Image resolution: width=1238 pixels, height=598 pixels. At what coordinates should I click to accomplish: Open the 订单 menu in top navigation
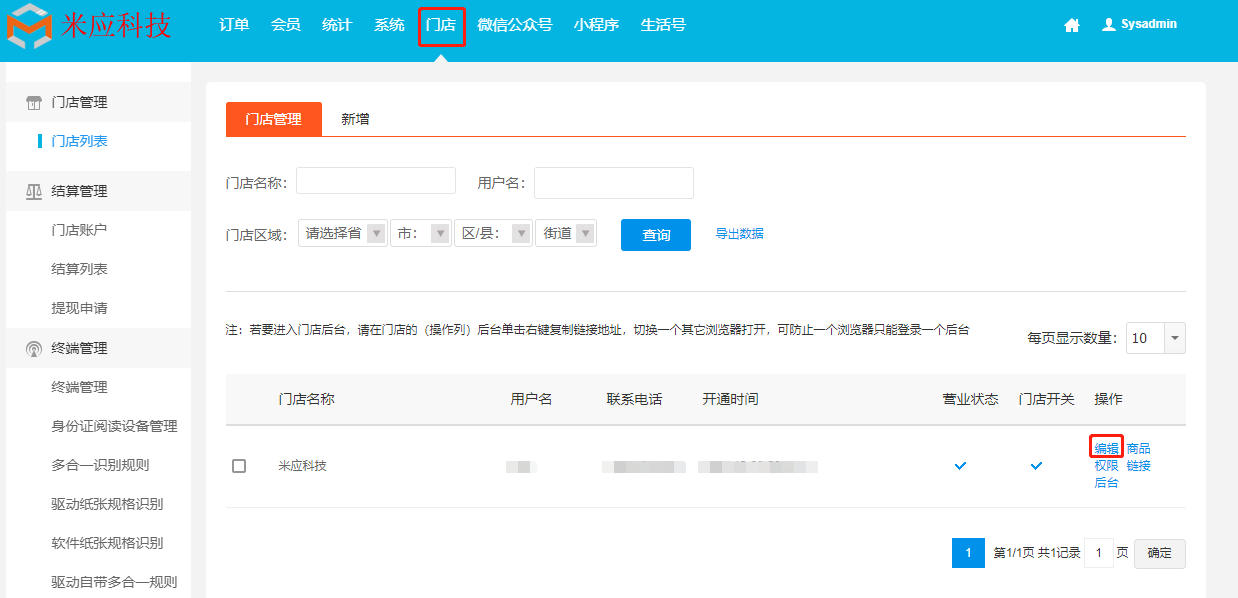point(234,25)
